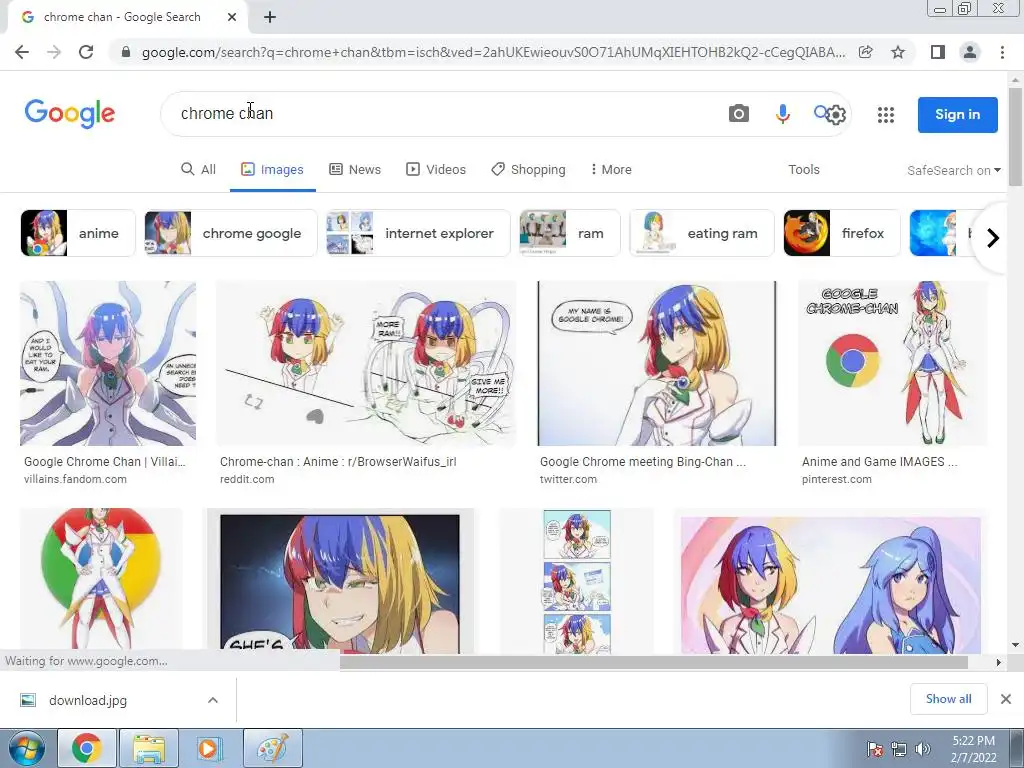Expand download.jpg options chevron

213,700
